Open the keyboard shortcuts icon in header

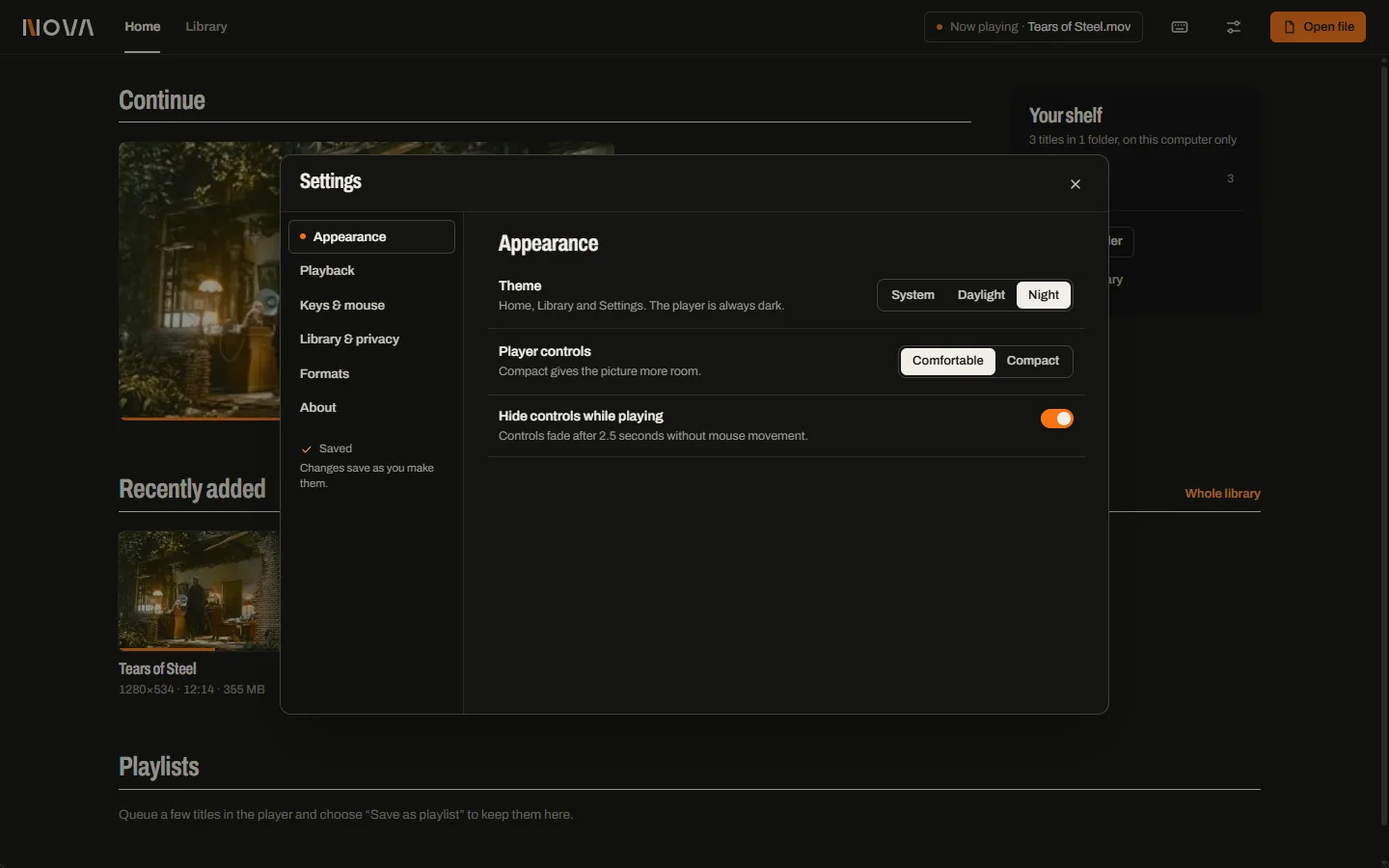[1180, 27]
